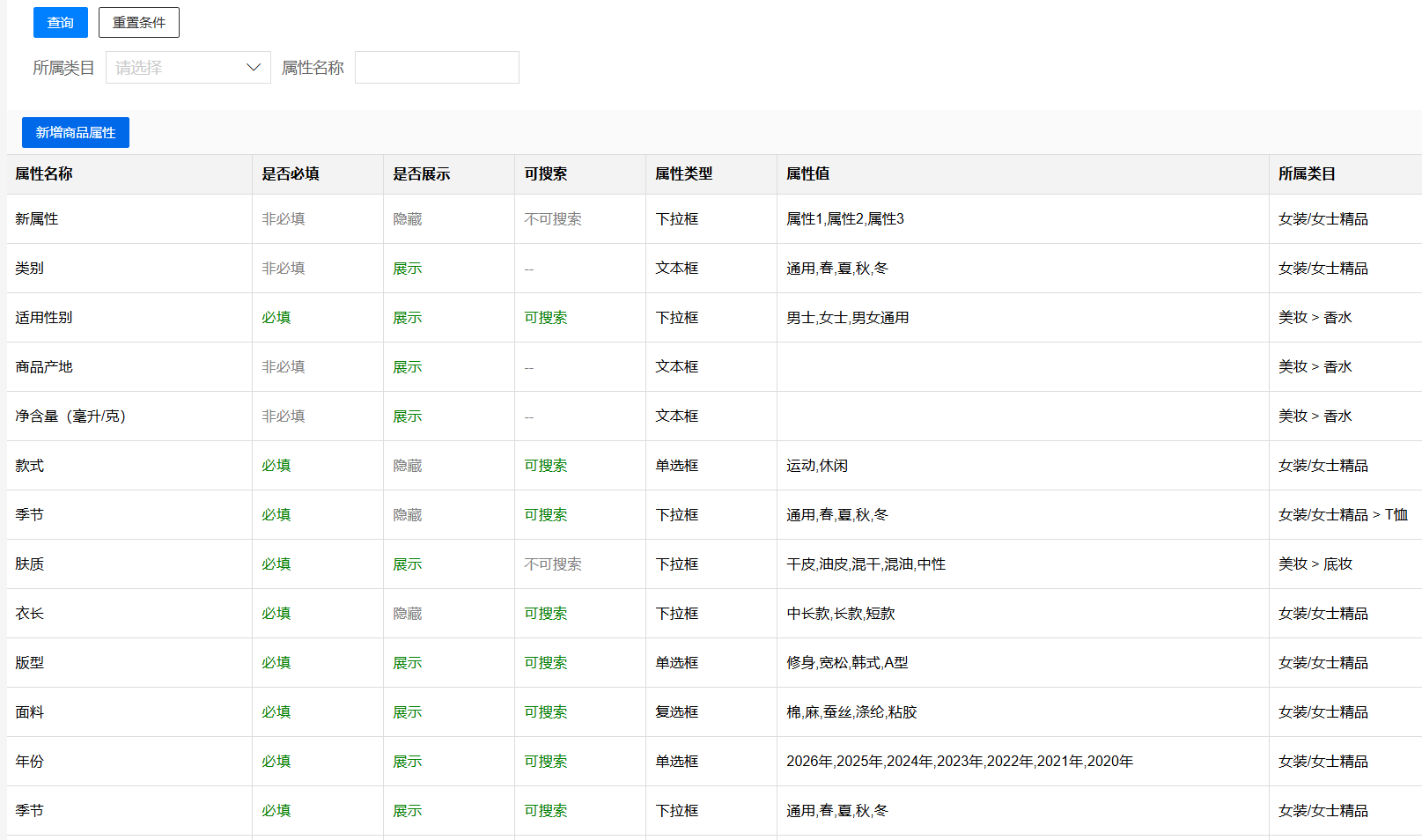The image size is (1422, 840).
Task: Click 展示 status in the 类别 row
Action: click(x=408, y=269)
